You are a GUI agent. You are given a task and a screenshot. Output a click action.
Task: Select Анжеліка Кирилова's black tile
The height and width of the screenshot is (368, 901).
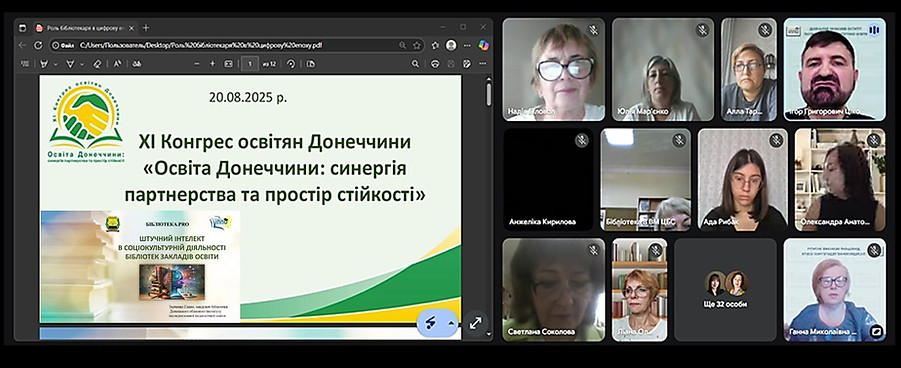tap(549, 179)
